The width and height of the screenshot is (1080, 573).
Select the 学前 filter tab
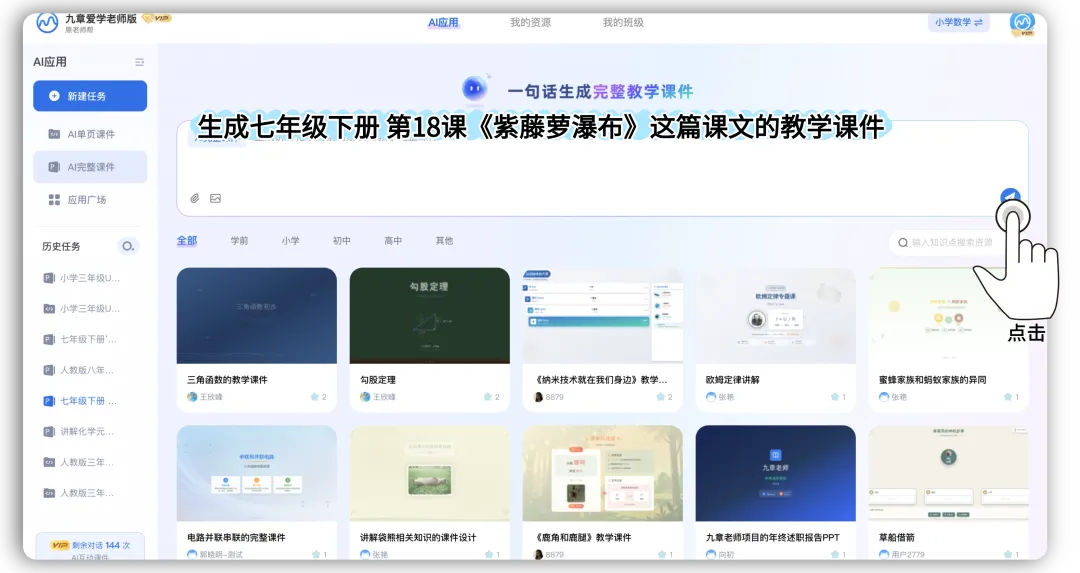(x=239, y=240)
